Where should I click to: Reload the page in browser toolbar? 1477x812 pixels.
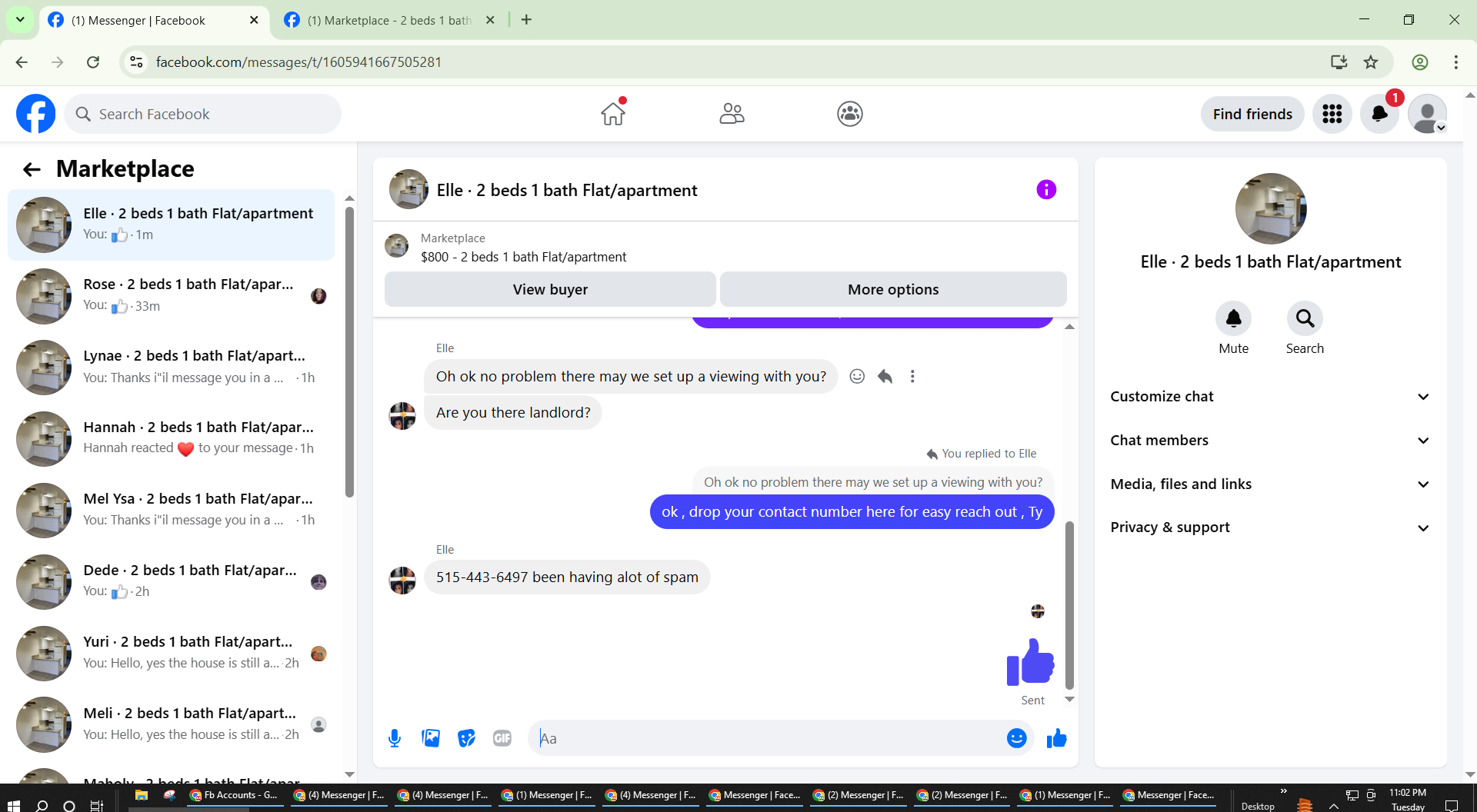click(x=93, y=62)
